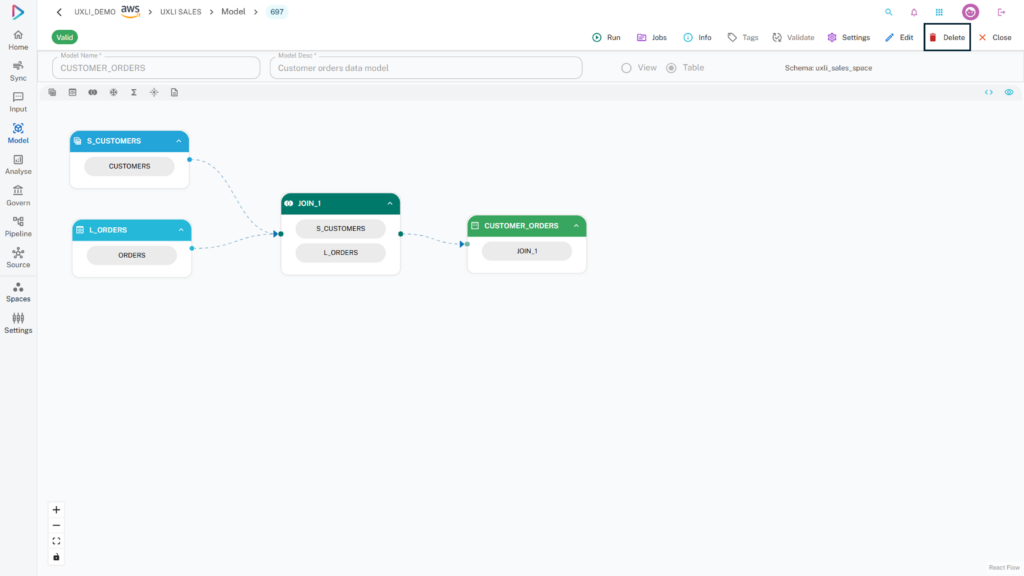Open Pipeline in the sidebar

(x=18, y=227)
